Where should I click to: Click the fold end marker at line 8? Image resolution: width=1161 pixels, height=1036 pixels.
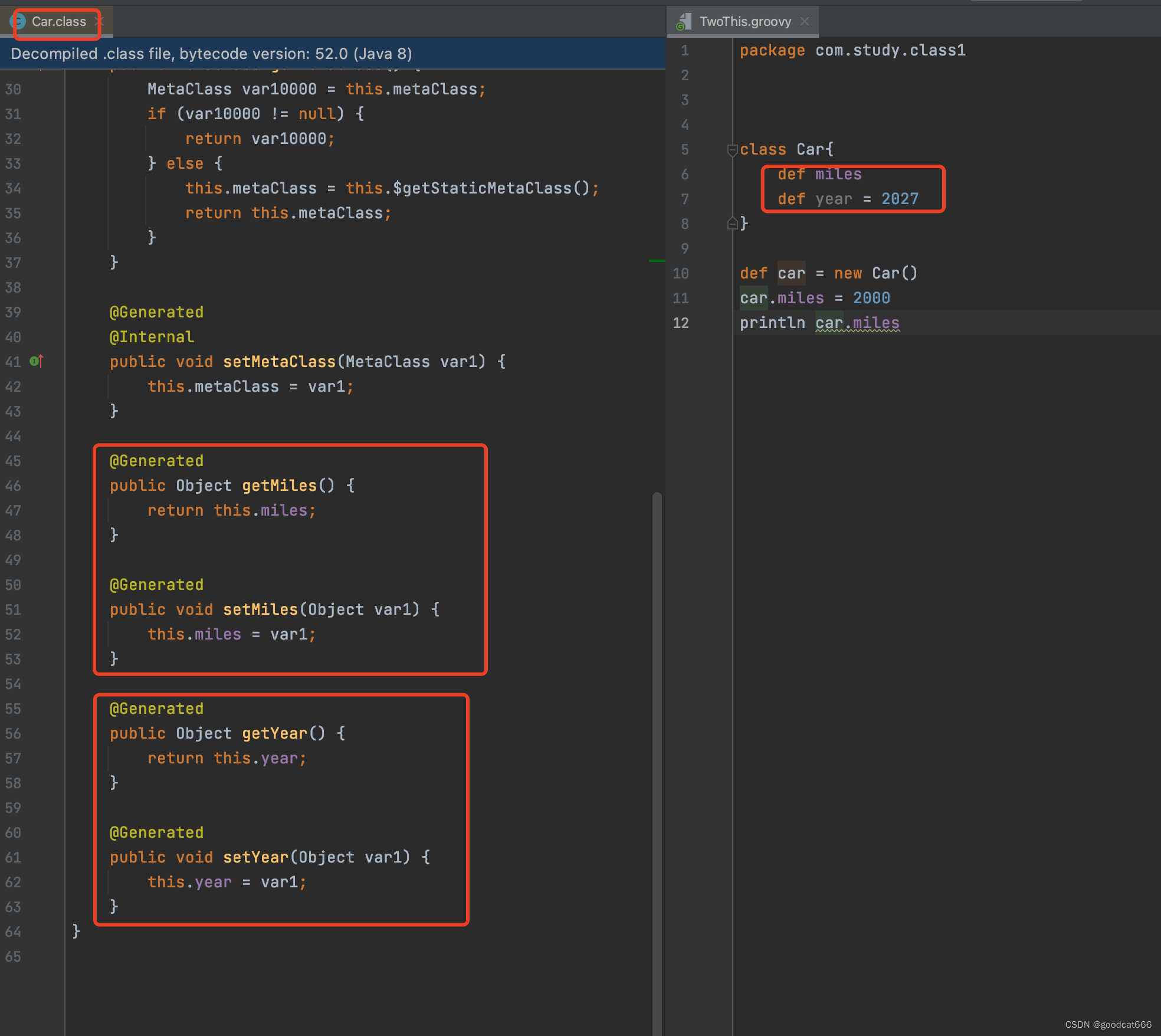pyautogui.click(x=732, y=224)
